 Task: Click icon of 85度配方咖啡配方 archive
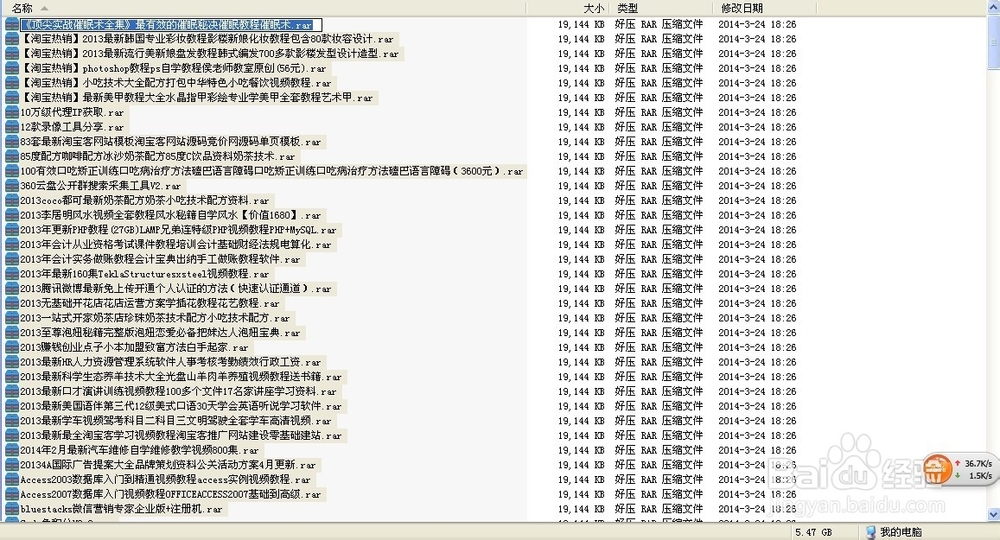tap(11, 156)
